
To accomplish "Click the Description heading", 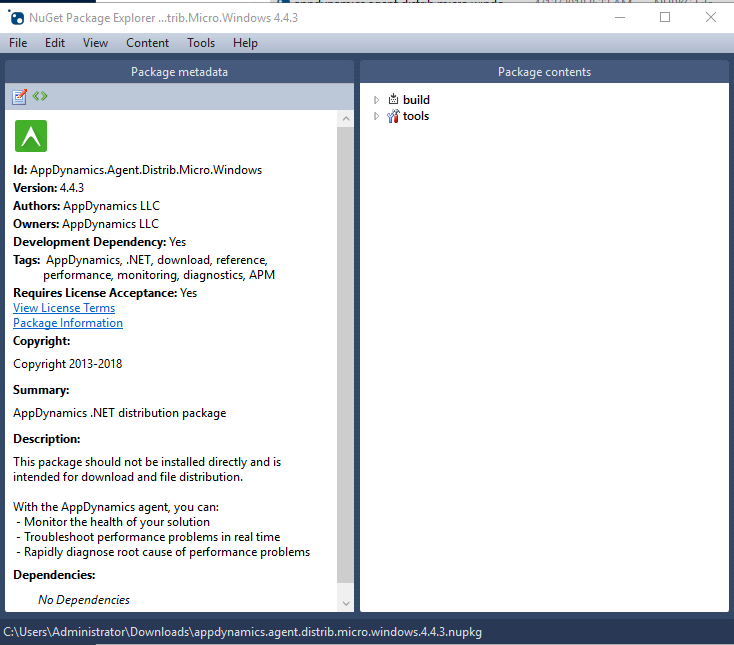I will tap(47, 439).
